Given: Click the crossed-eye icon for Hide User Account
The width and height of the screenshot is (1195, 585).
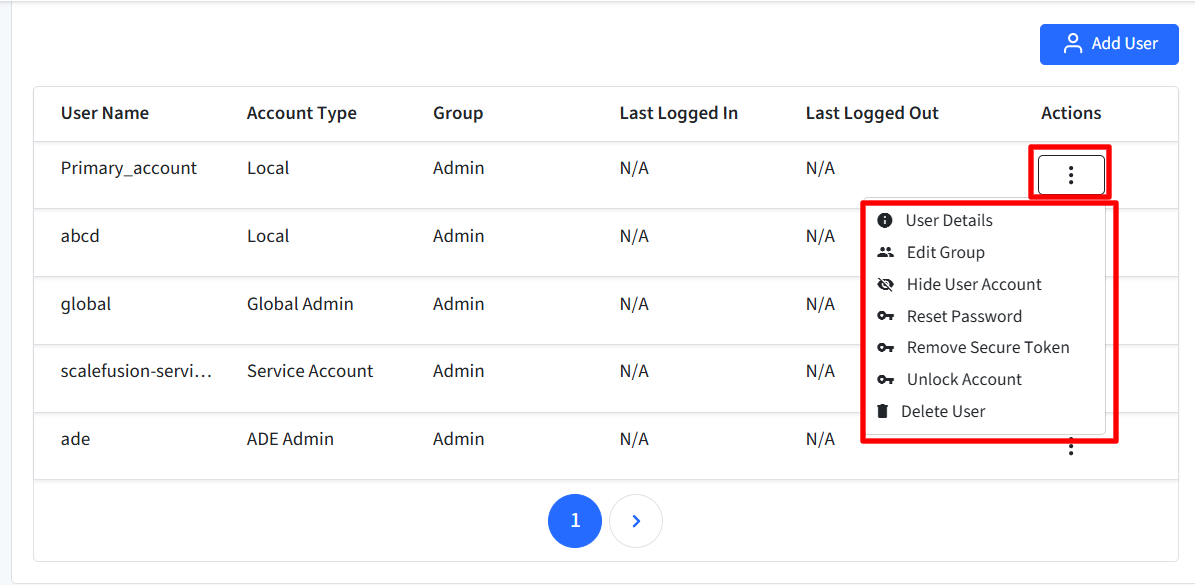Looking at the screenshot, I should tap(886, 284).
